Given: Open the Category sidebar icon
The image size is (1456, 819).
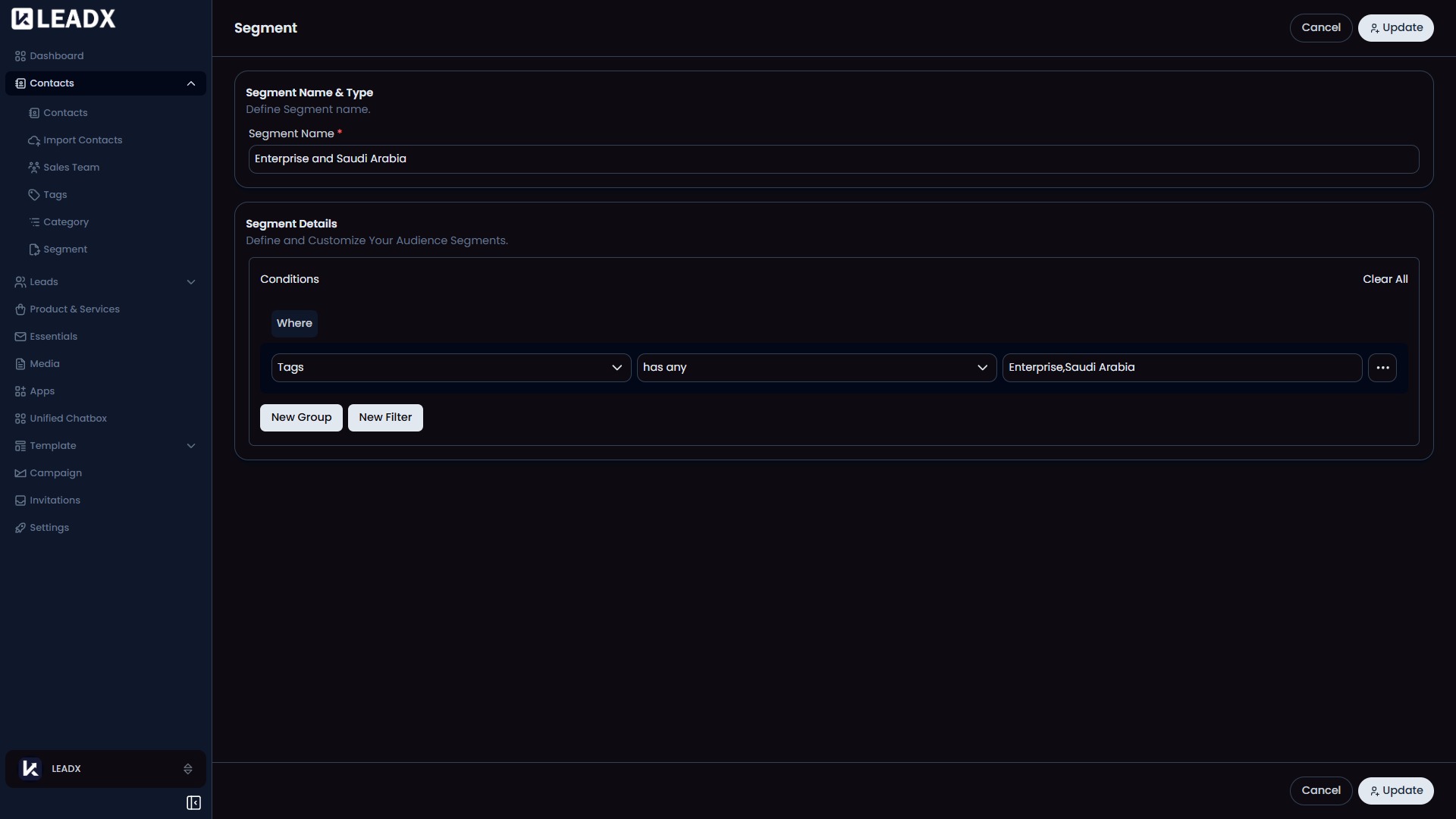Looking at the screenshot, I should (33, 222).
